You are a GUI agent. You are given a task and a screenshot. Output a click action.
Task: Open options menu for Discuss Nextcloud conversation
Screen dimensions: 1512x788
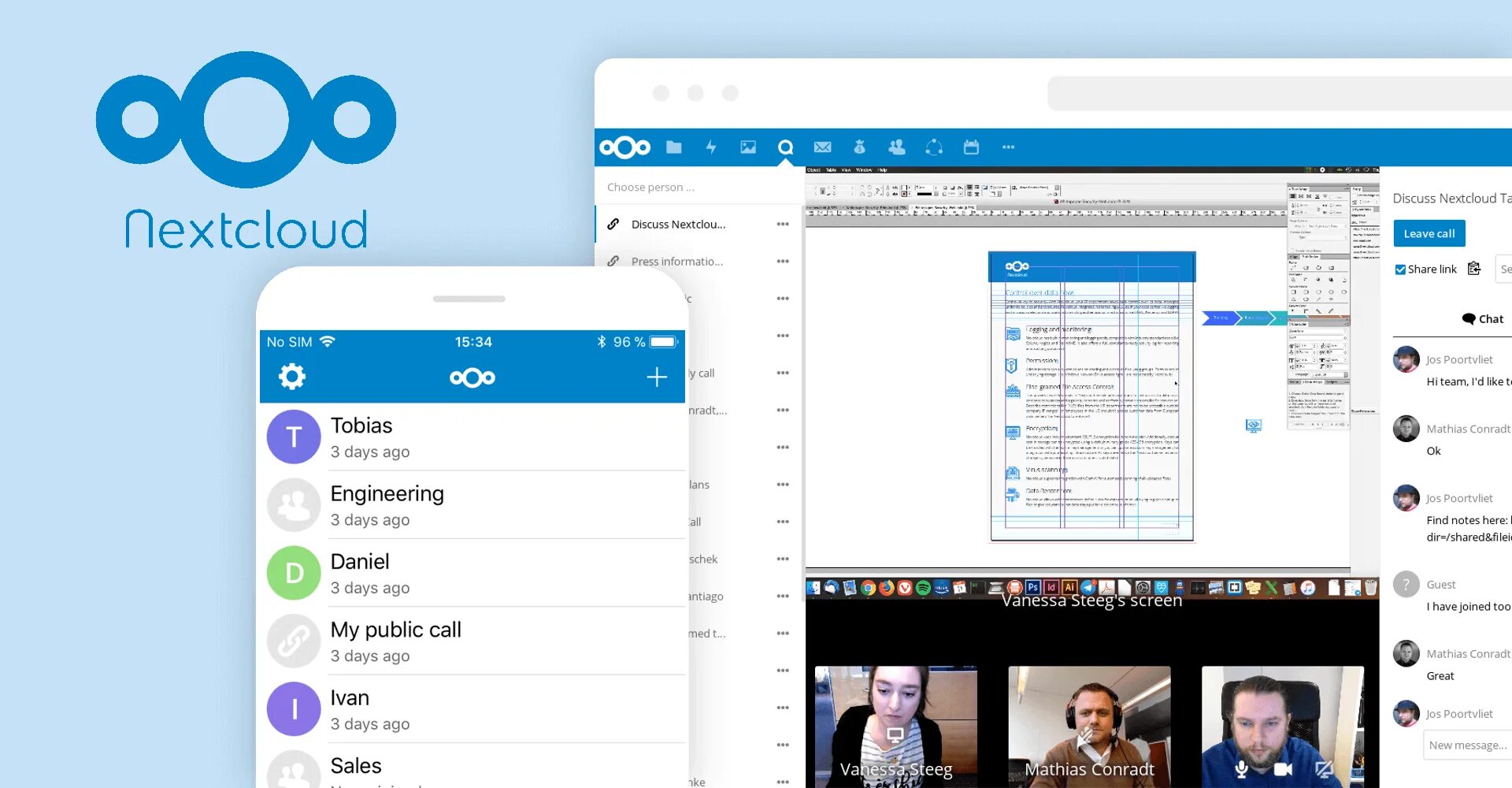click(x=783, y=224)
